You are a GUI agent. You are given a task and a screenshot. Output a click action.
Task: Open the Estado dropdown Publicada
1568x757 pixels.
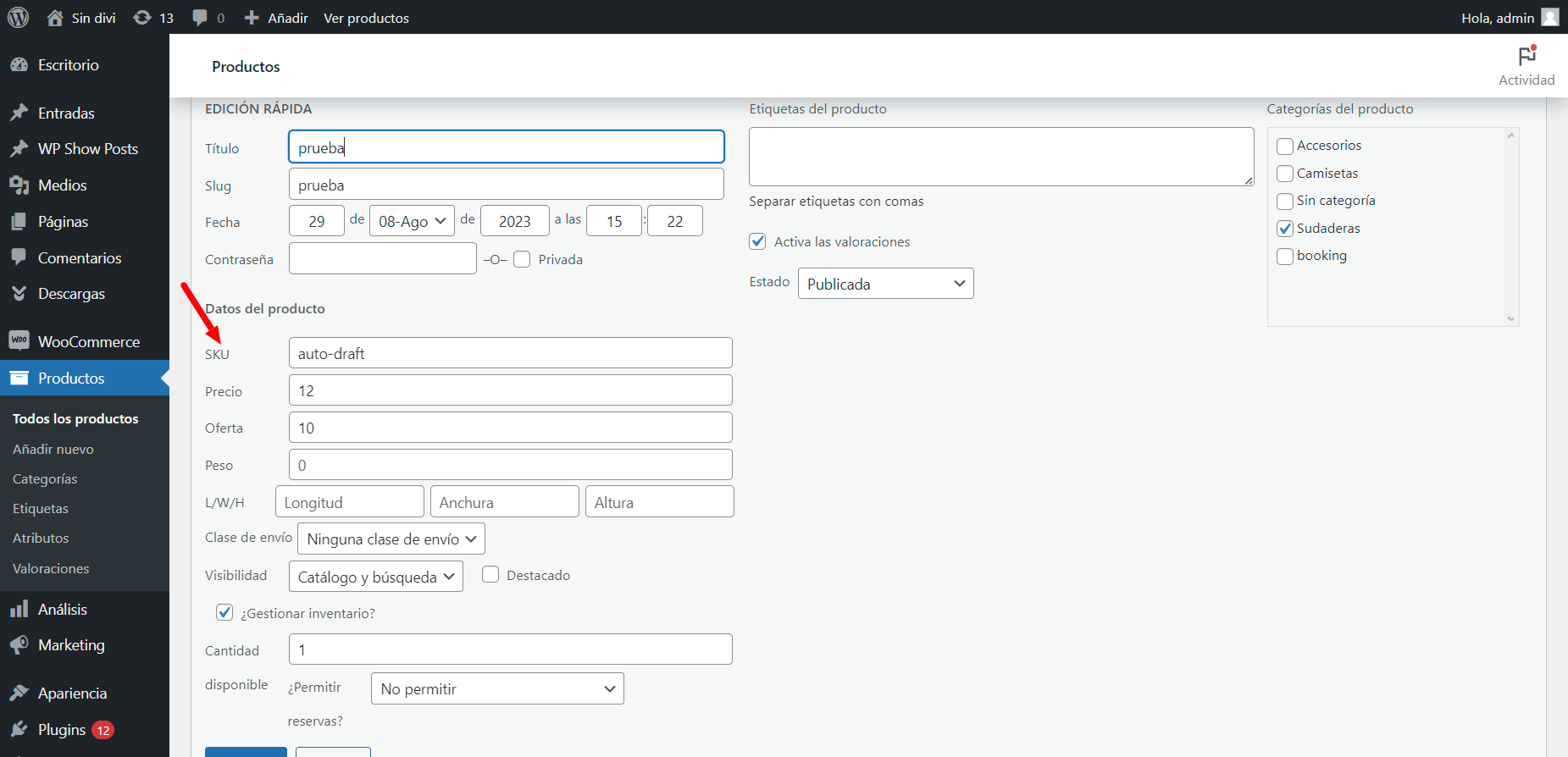[x=886, y=284]
